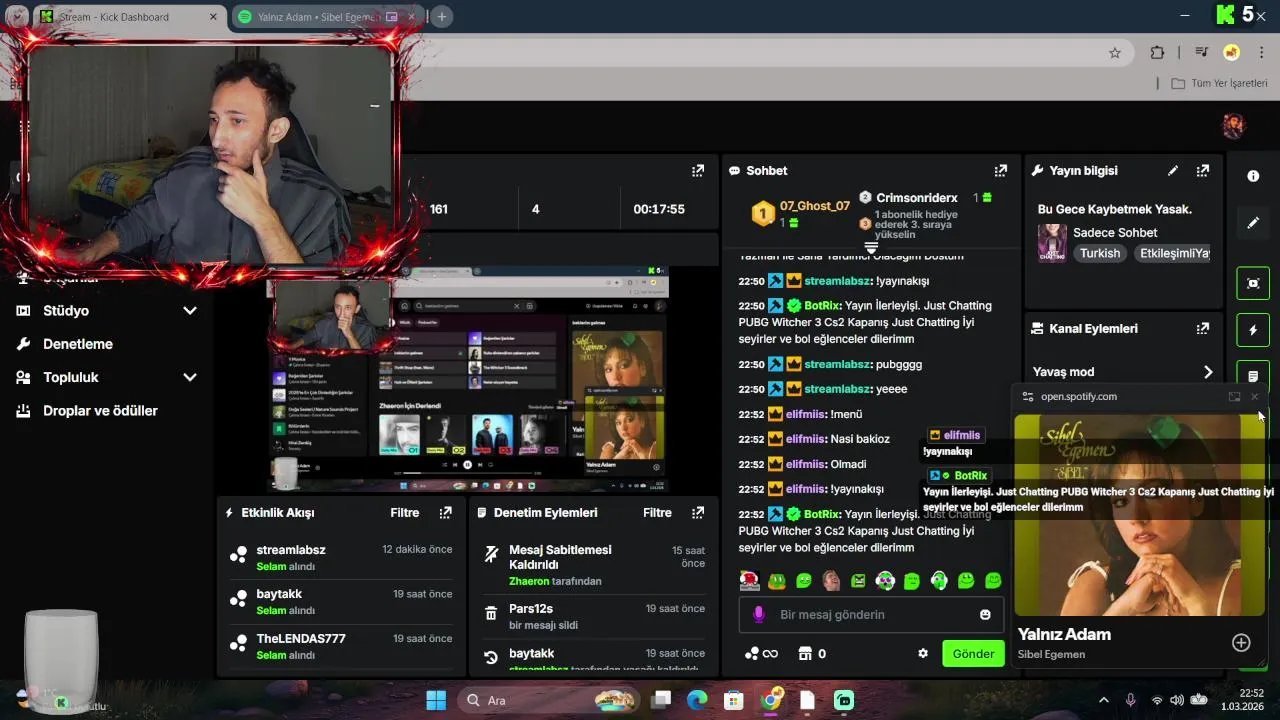Add Yalnız Adam to library with plus icon
Screen dimensions: 1280x720
coord(1241,643)
